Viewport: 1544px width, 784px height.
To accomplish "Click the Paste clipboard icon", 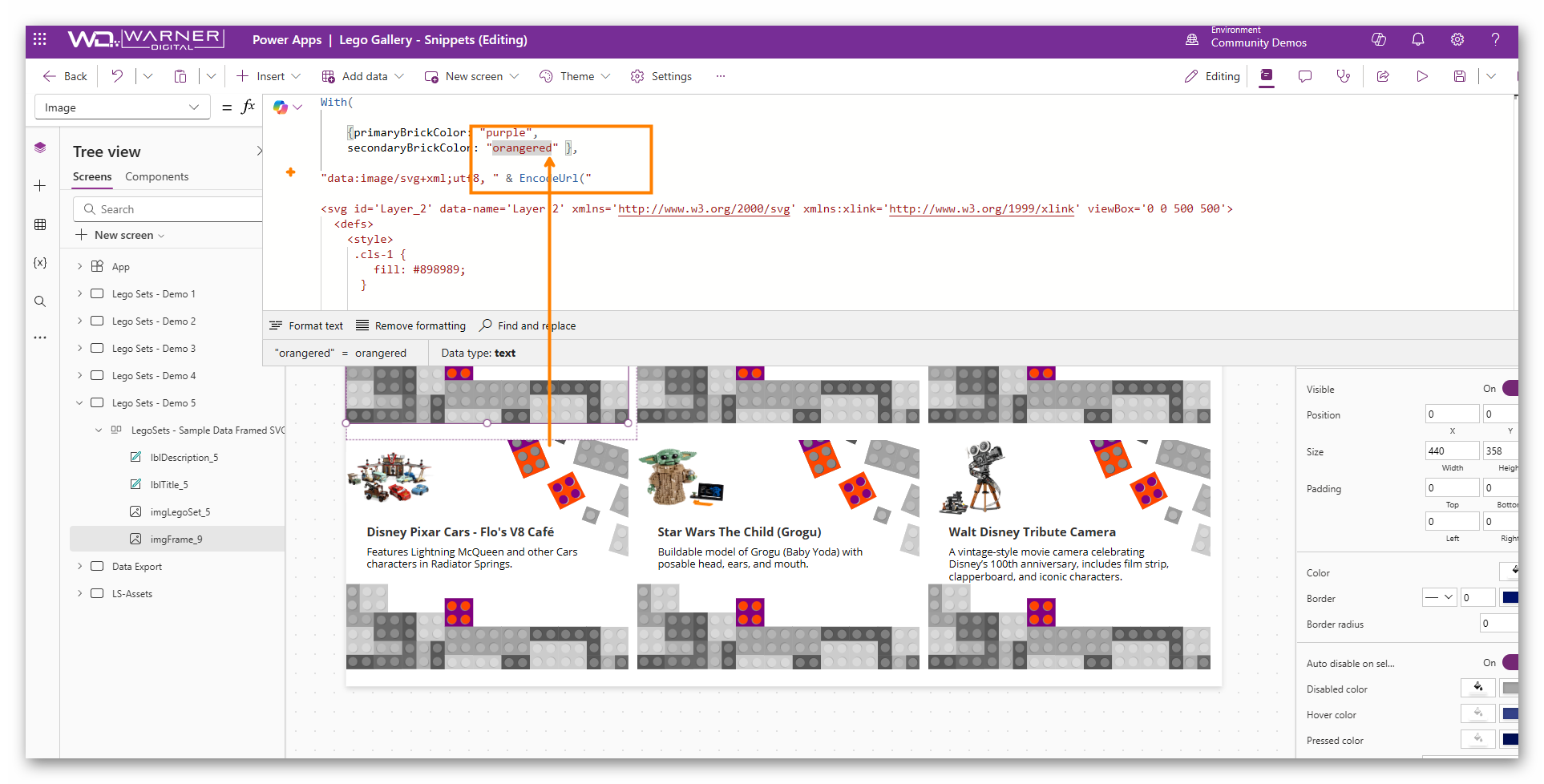I will point(180,76).
